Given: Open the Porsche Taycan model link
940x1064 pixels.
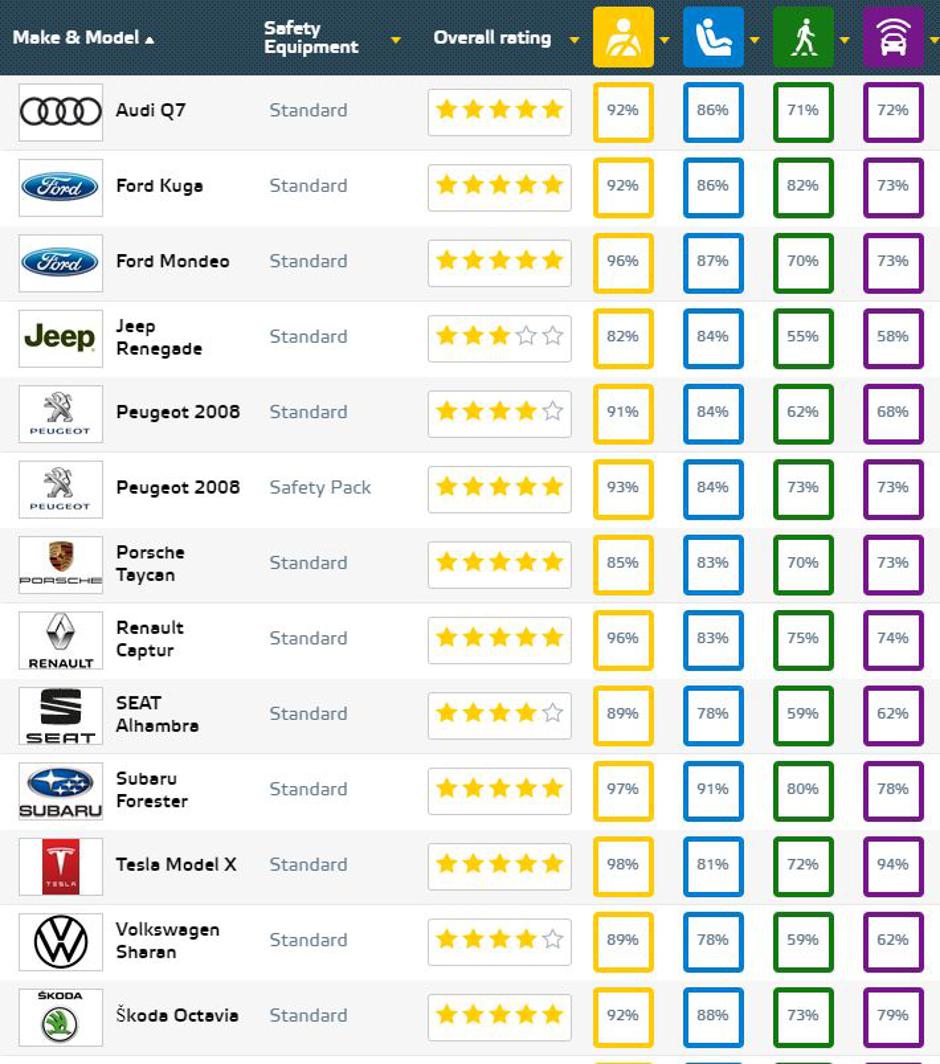Looking at the screenshot, I should click(x=150, y=563).
